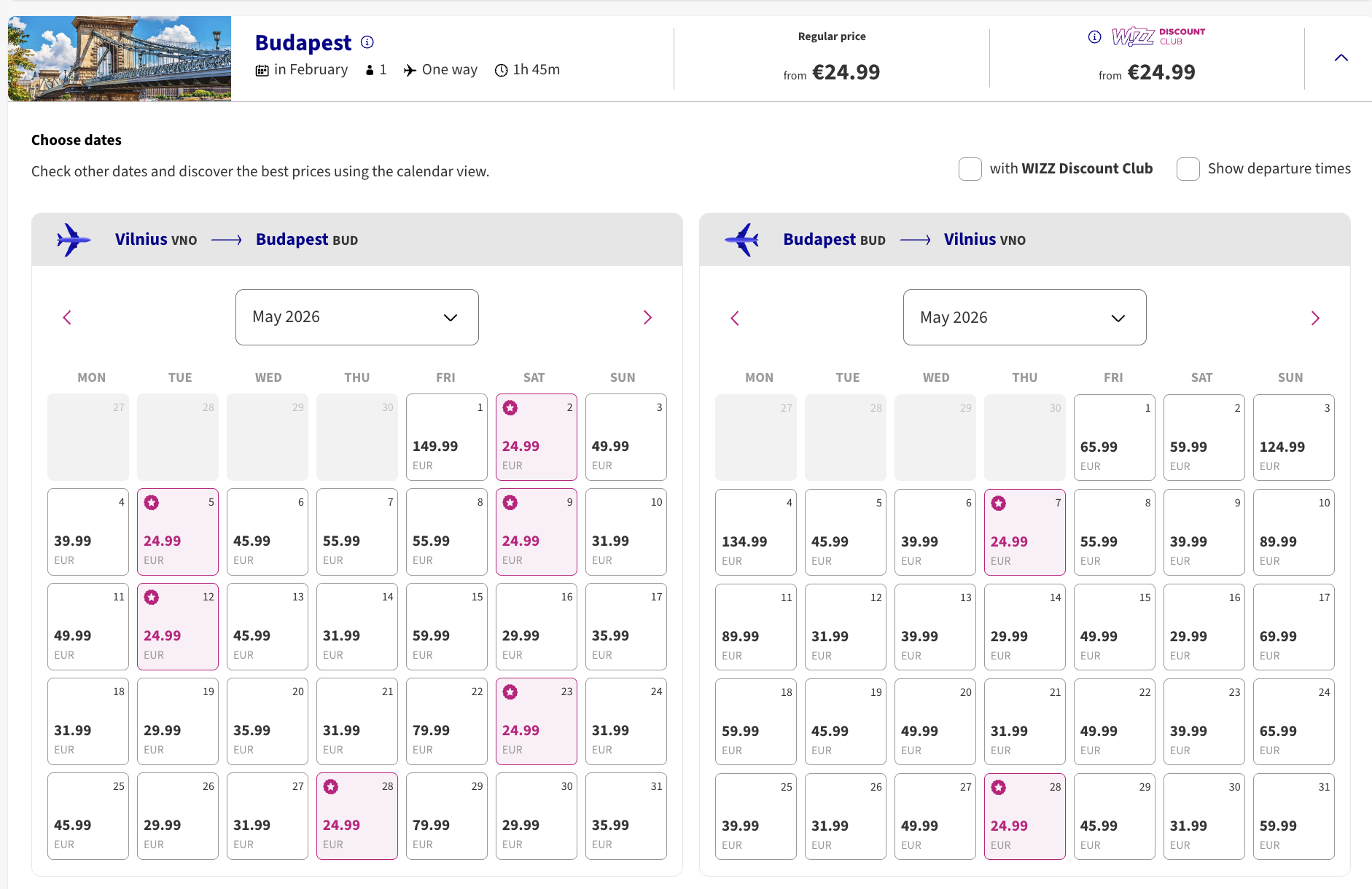Click the WIZZ Discount Club info icon
Screen dimensions: 1372x889
pos(1094,37)
